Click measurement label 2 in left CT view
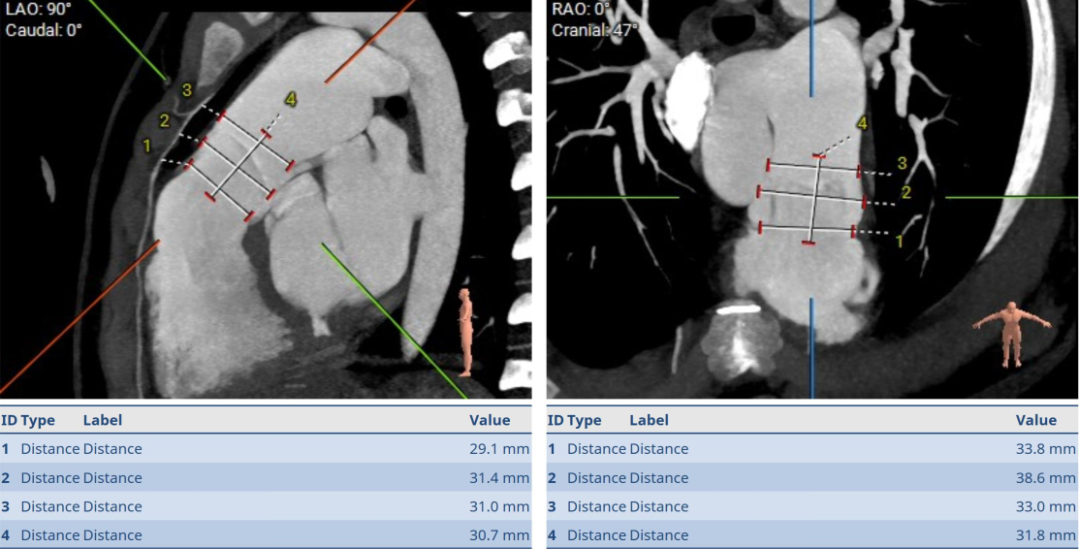This screenshot has height=549, width=1080. (x=164, y=121)
